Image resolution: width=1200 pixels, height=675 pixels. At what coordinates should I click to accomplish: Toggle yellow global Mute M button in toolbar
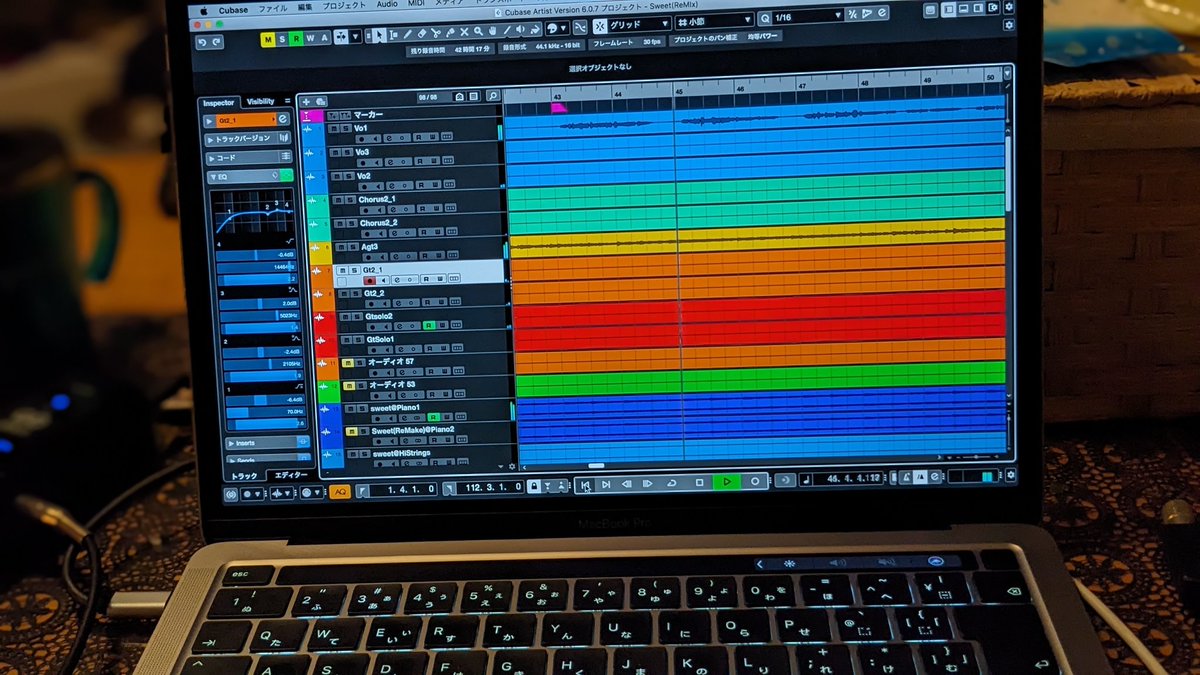268,39
